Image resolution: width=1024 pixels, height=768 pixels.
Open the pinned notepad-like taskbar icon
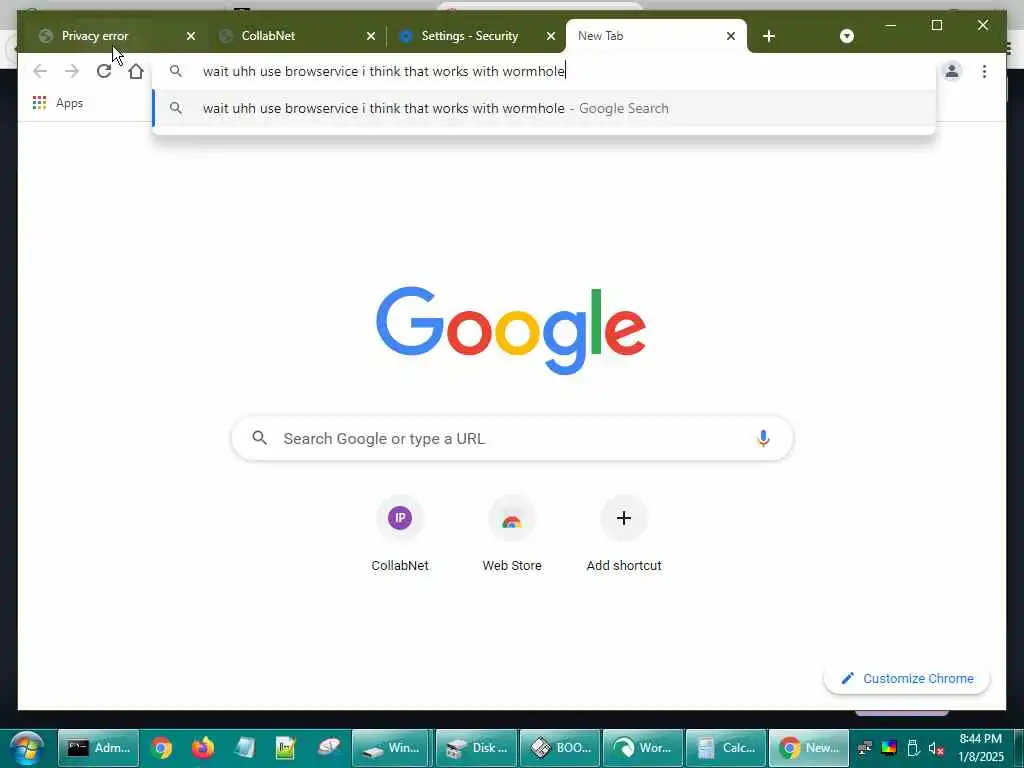pyautogui.click(x=244, y=748)
